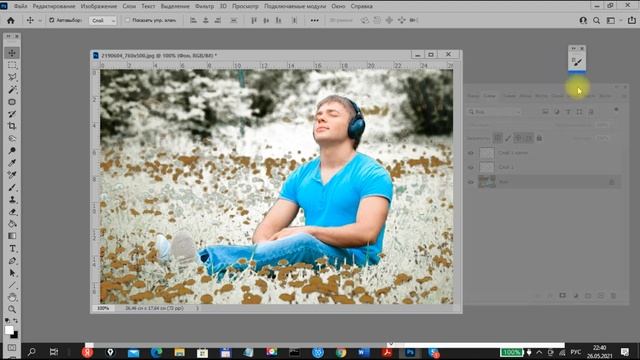Open the workspace switcher icon
The height and width of the screenshot is (360, 640).
(611, 20)
